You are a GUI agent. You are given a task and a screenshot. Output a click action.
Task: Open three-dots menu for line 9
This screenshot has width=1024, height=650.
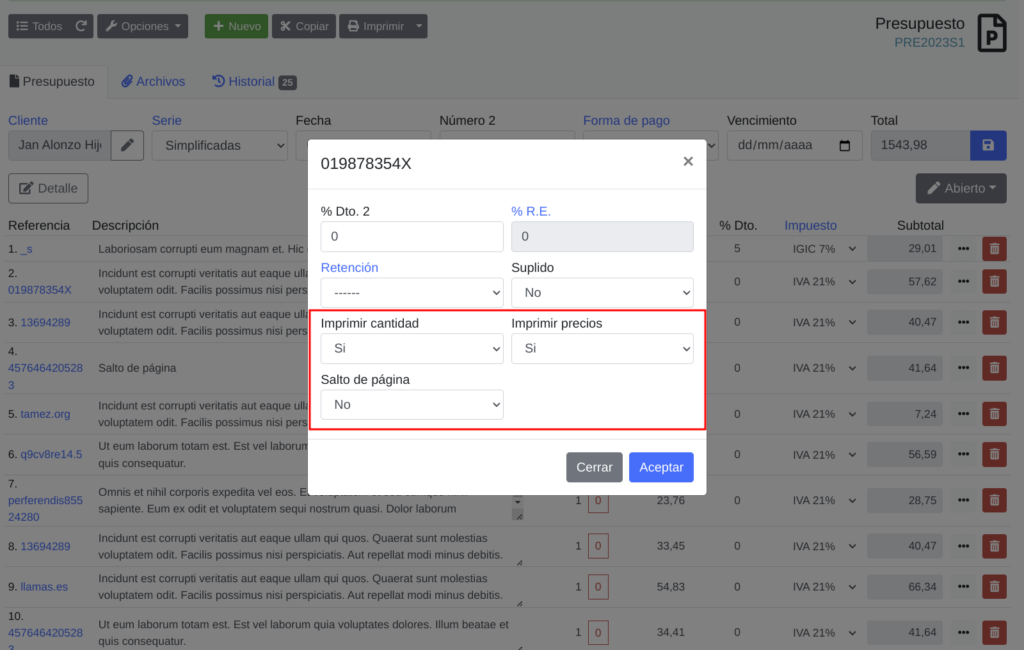point(964,586)
